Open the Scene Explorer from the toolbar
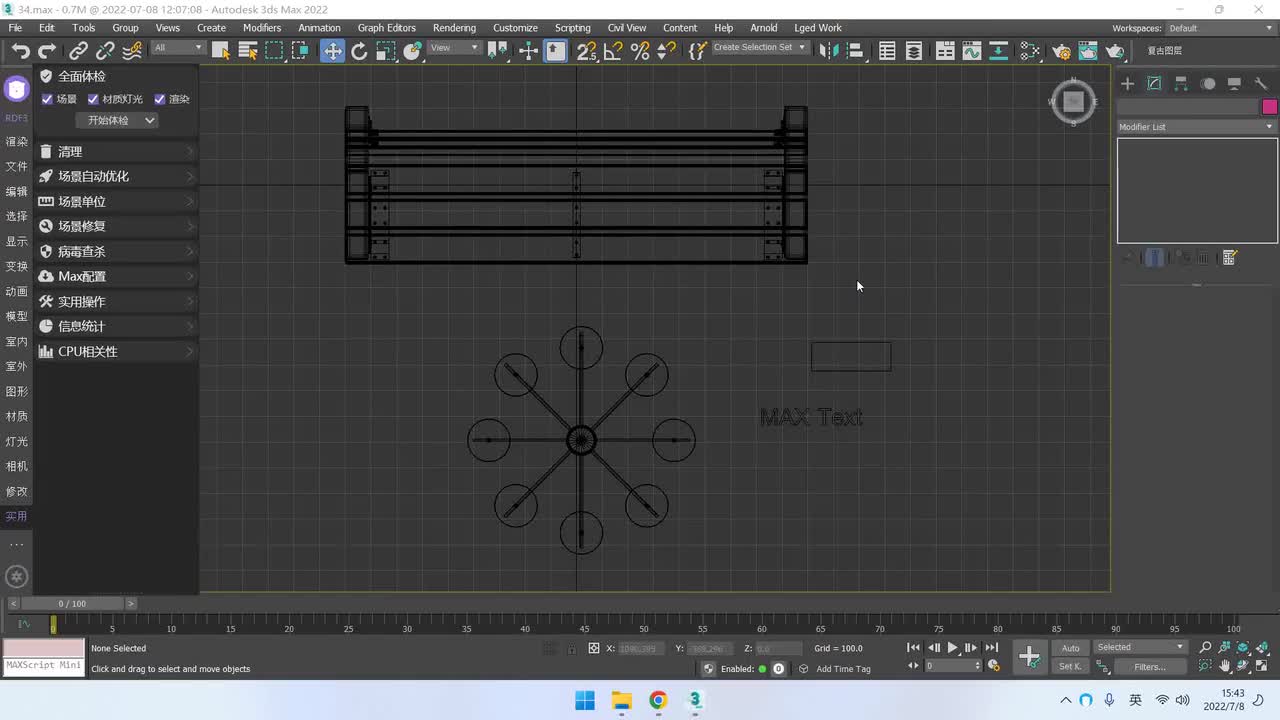The height and width of the screenshot is (720, 1280). click(x=887, y=51)
